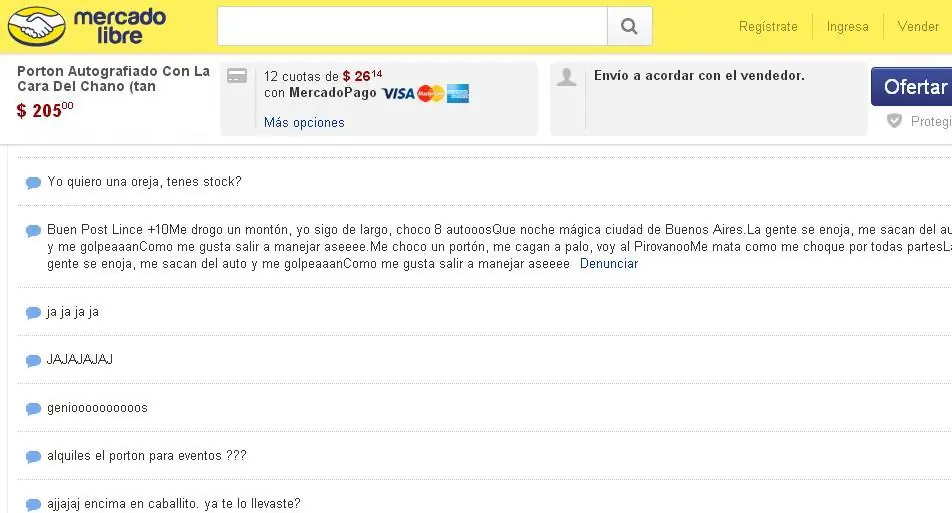Click the product title 'Porton Autografiado Con La Cara'
This screenshot has width=952, height=513.
coord(114,78)
